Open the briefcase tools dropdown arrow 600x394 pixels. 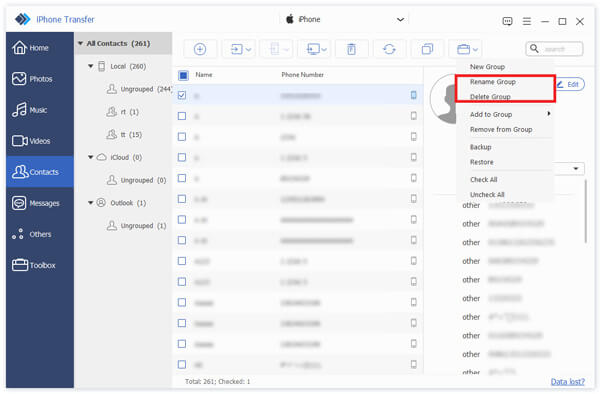coord(475,49)
